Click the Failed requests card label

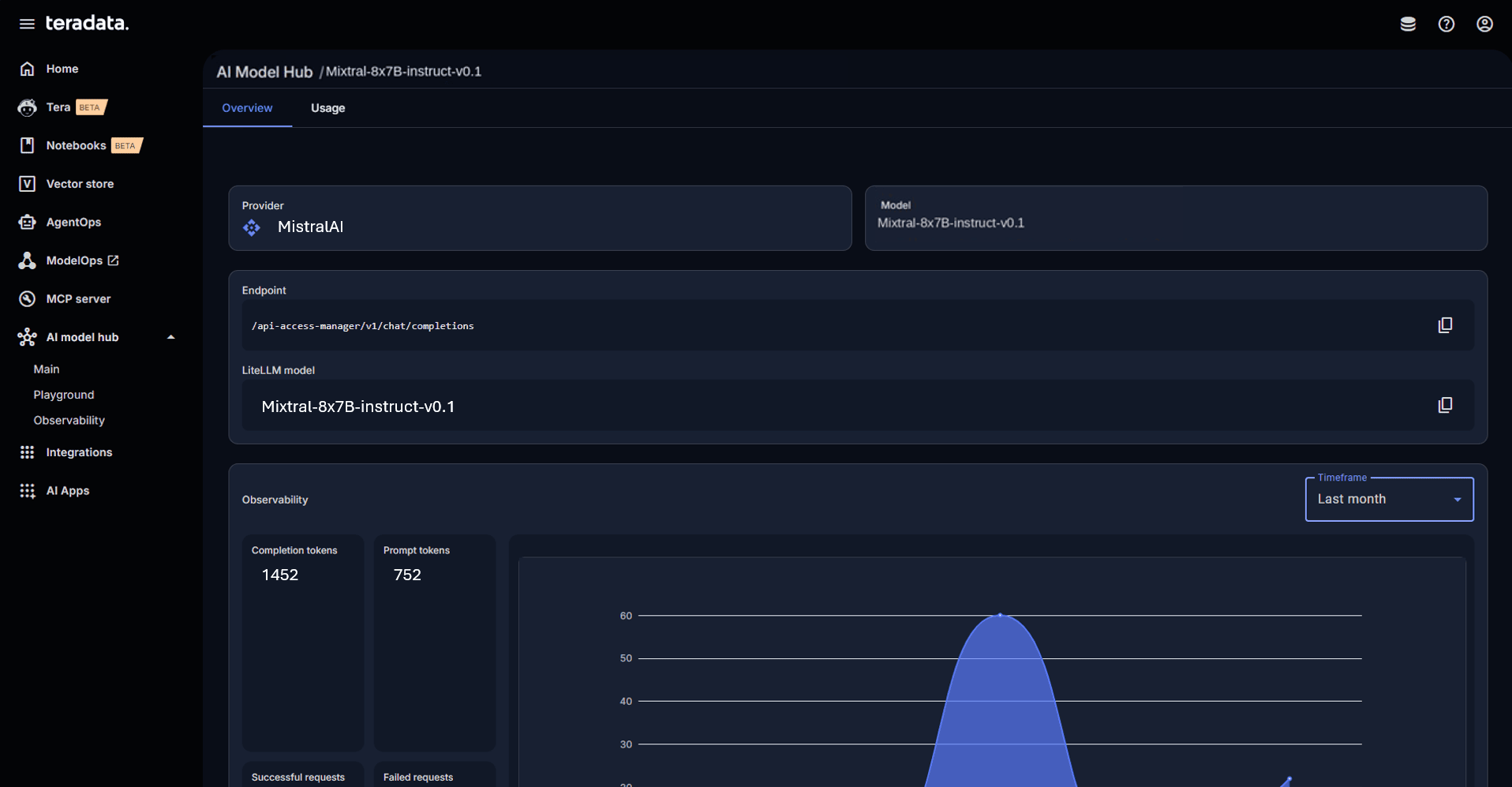418,778
